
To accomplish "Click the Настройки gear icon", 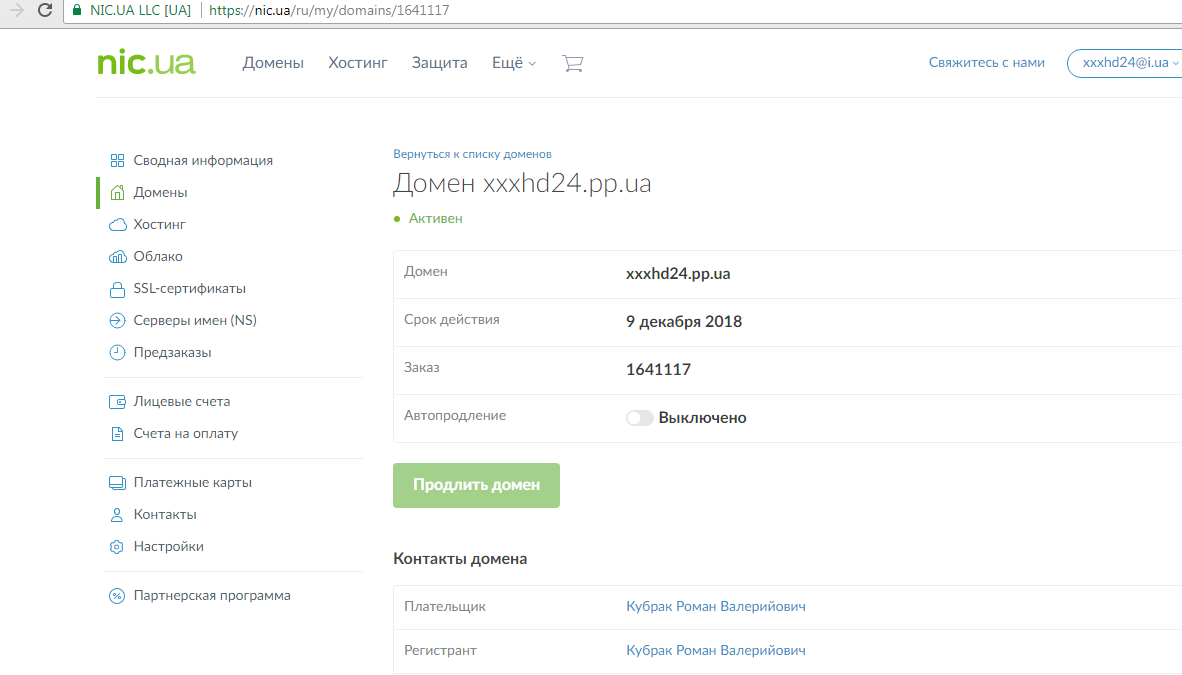I will pyautogui.click(x=117, y=547).
